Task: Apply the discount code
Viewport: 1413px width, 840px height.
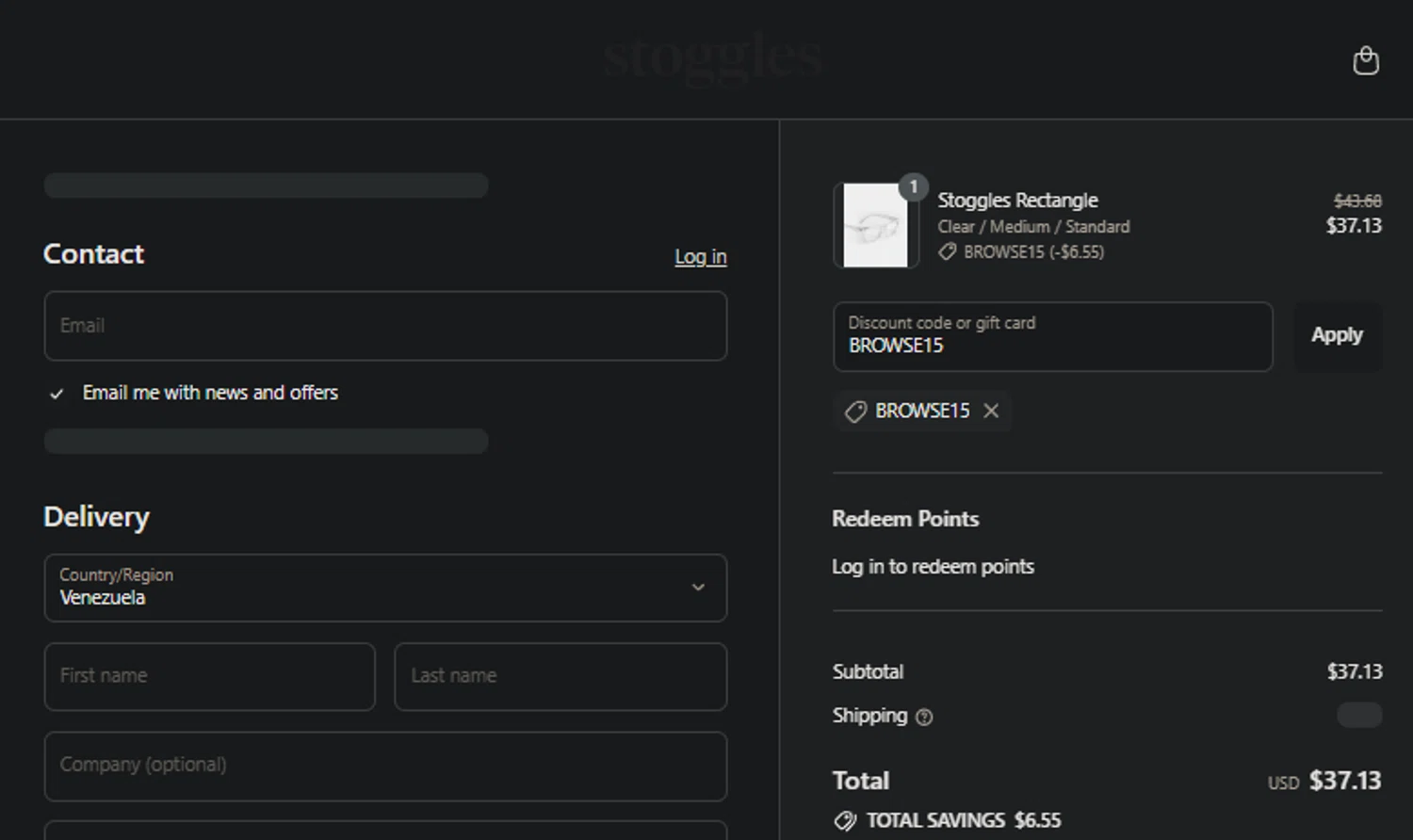Action: (1338, 336)
